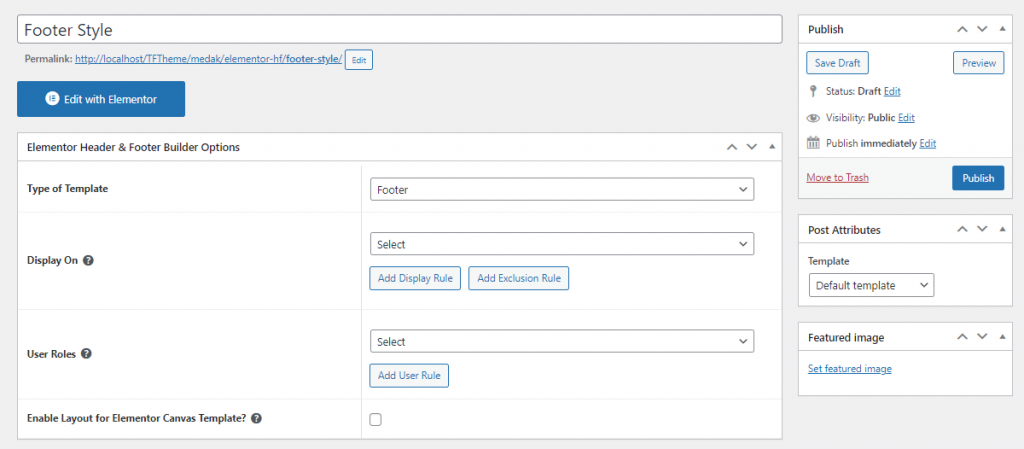Move the Publish panel down
This screenshot has width=1024, height=449.
point(982,30)
